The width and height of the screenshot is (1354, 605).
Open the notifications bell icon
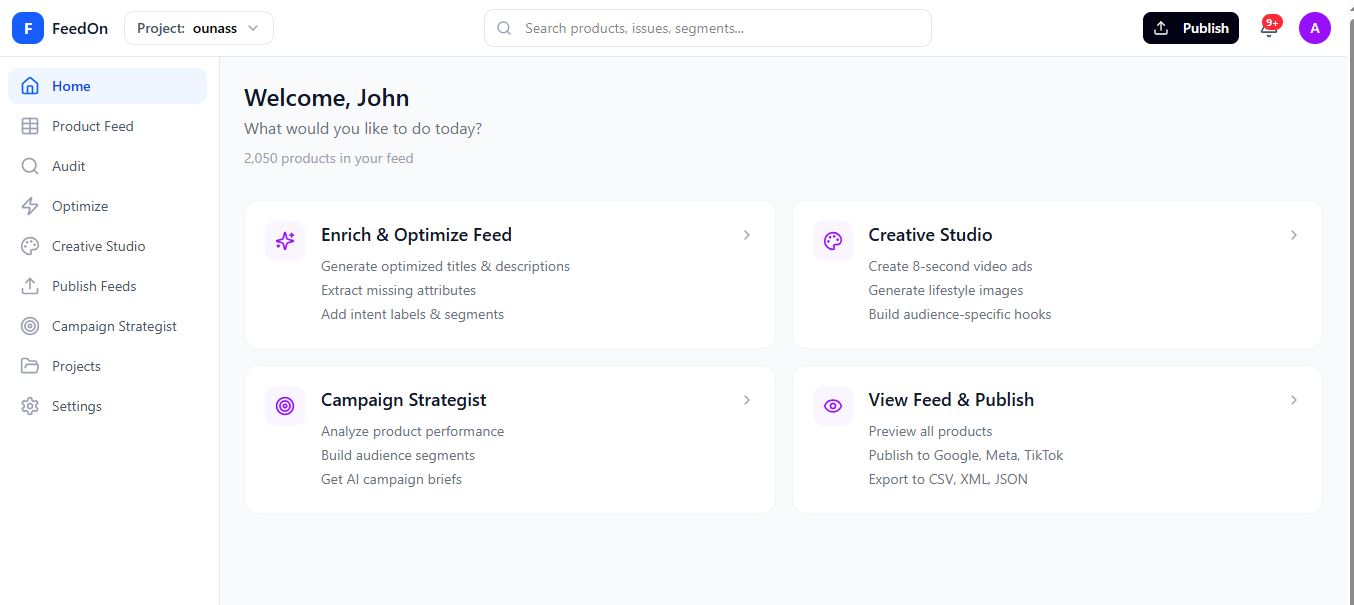1269,28
